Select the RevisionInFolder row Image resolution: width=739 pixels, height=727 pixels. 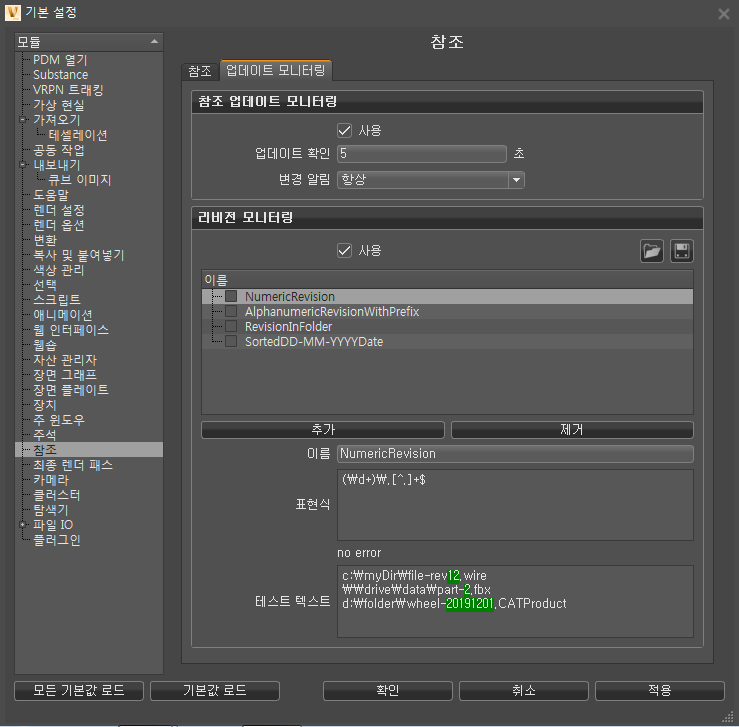tap(447, 327)
